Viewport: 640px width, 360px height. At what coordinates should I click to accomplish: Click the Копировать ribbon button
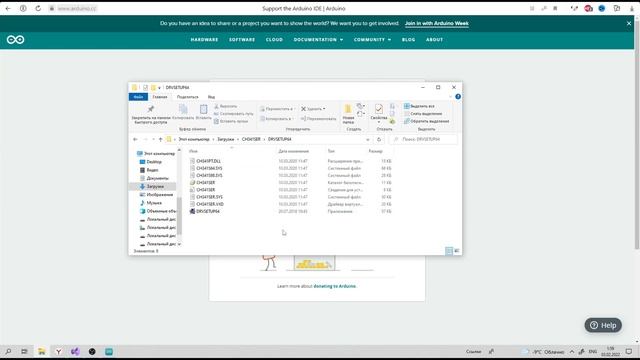coord(183,112)
